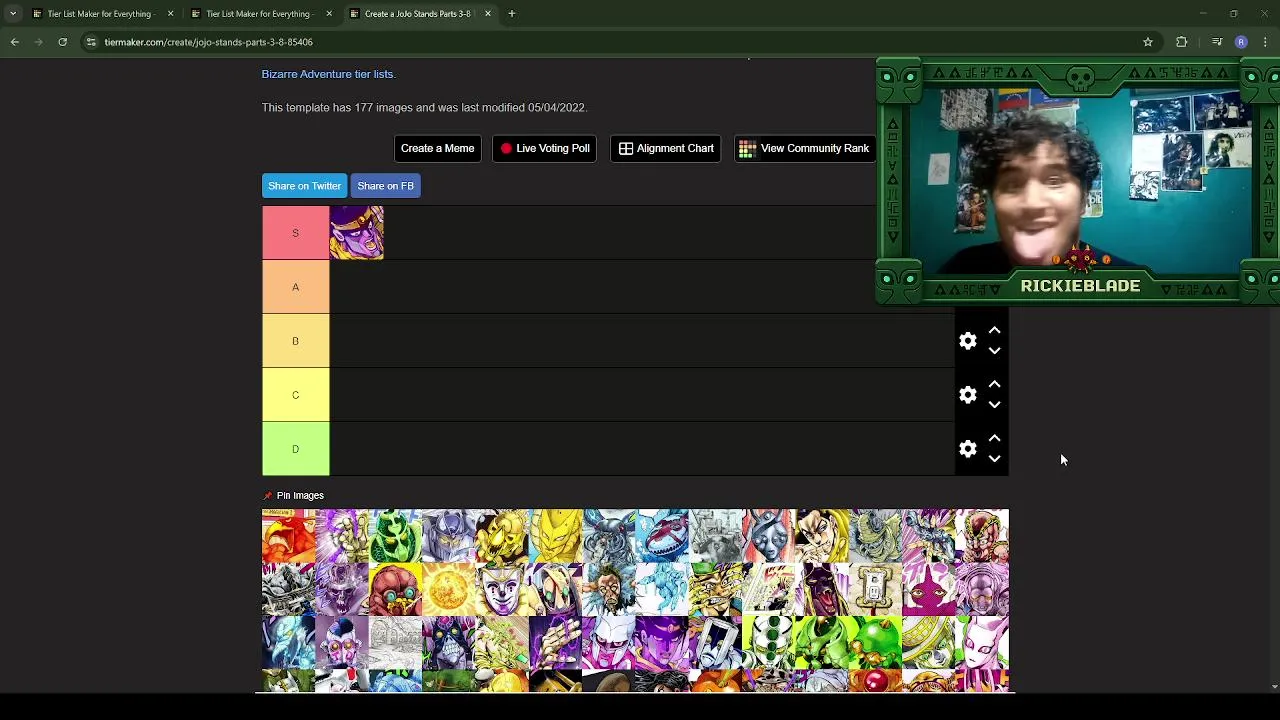Open settings gear for tier row D
This screenshot has width=1280, height=720.
point(967,449)
